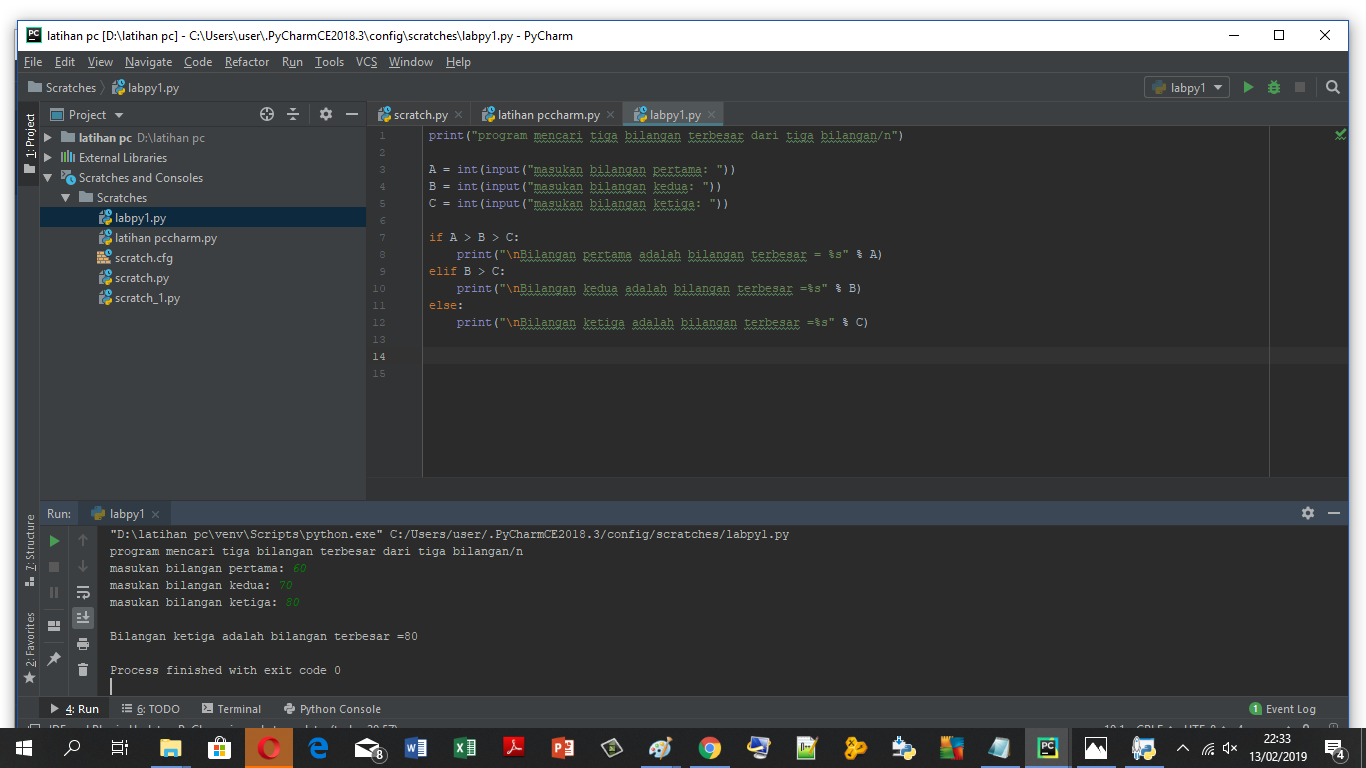Image resolution: width=1366 pixels, height=768 pixels.
Task: Click up the stack trace arrow
Action: (83, 541)
